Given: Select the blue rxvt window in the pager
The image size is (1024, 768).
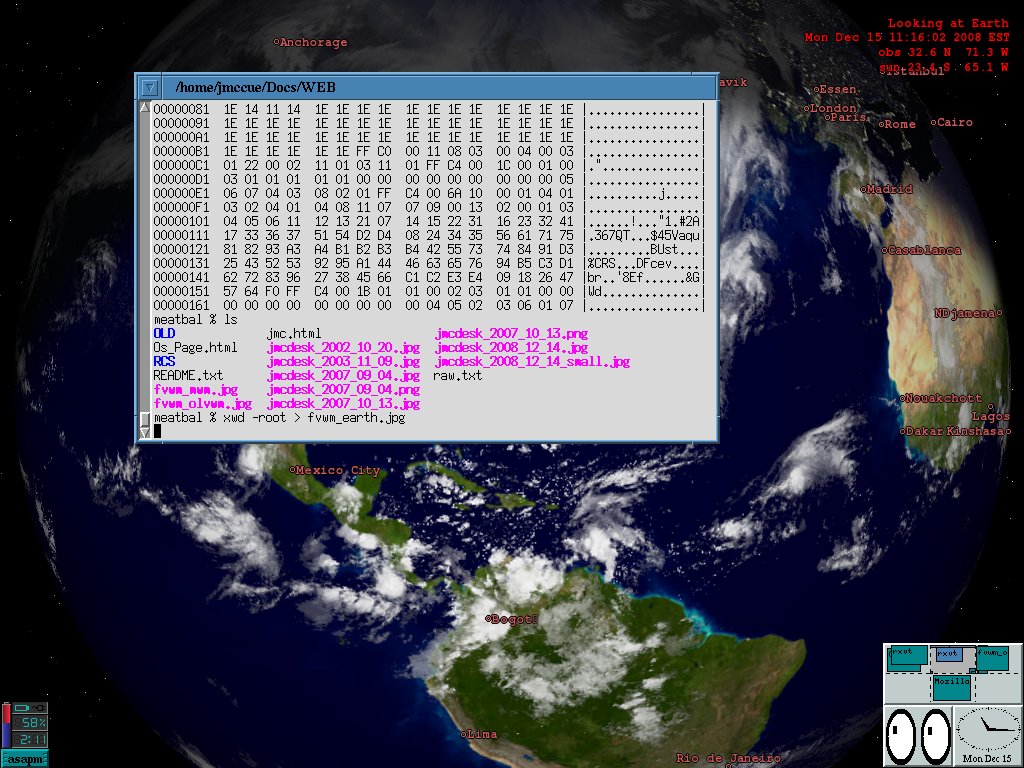Looking at the screenshot, I should pyautogui.click(x=949, y=654).
